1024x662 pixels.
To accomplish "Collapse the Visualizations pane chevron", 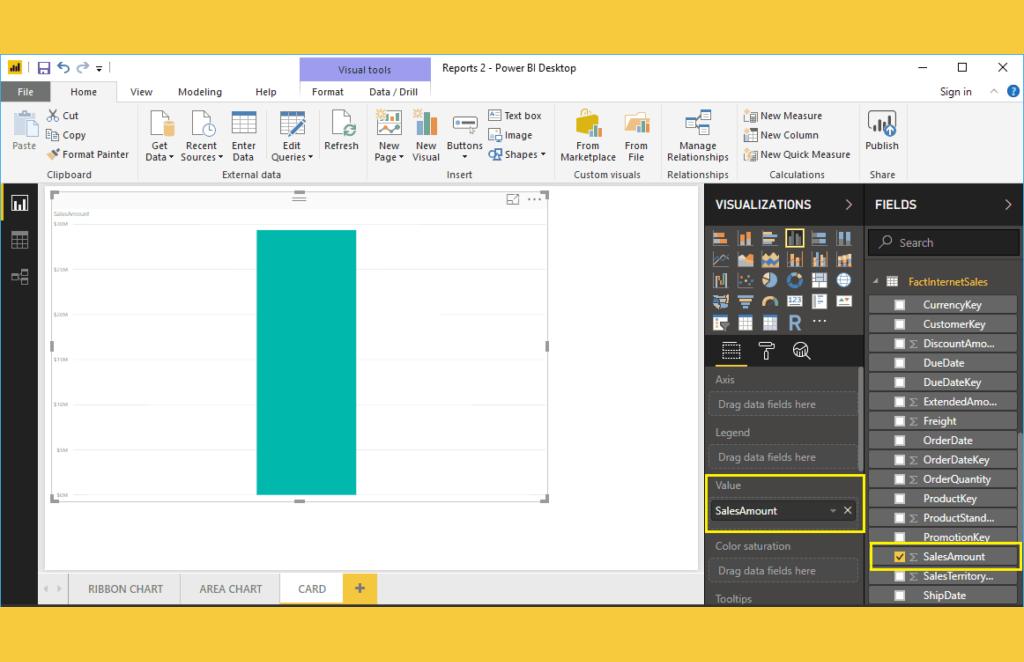I will [x=848, y=205].
